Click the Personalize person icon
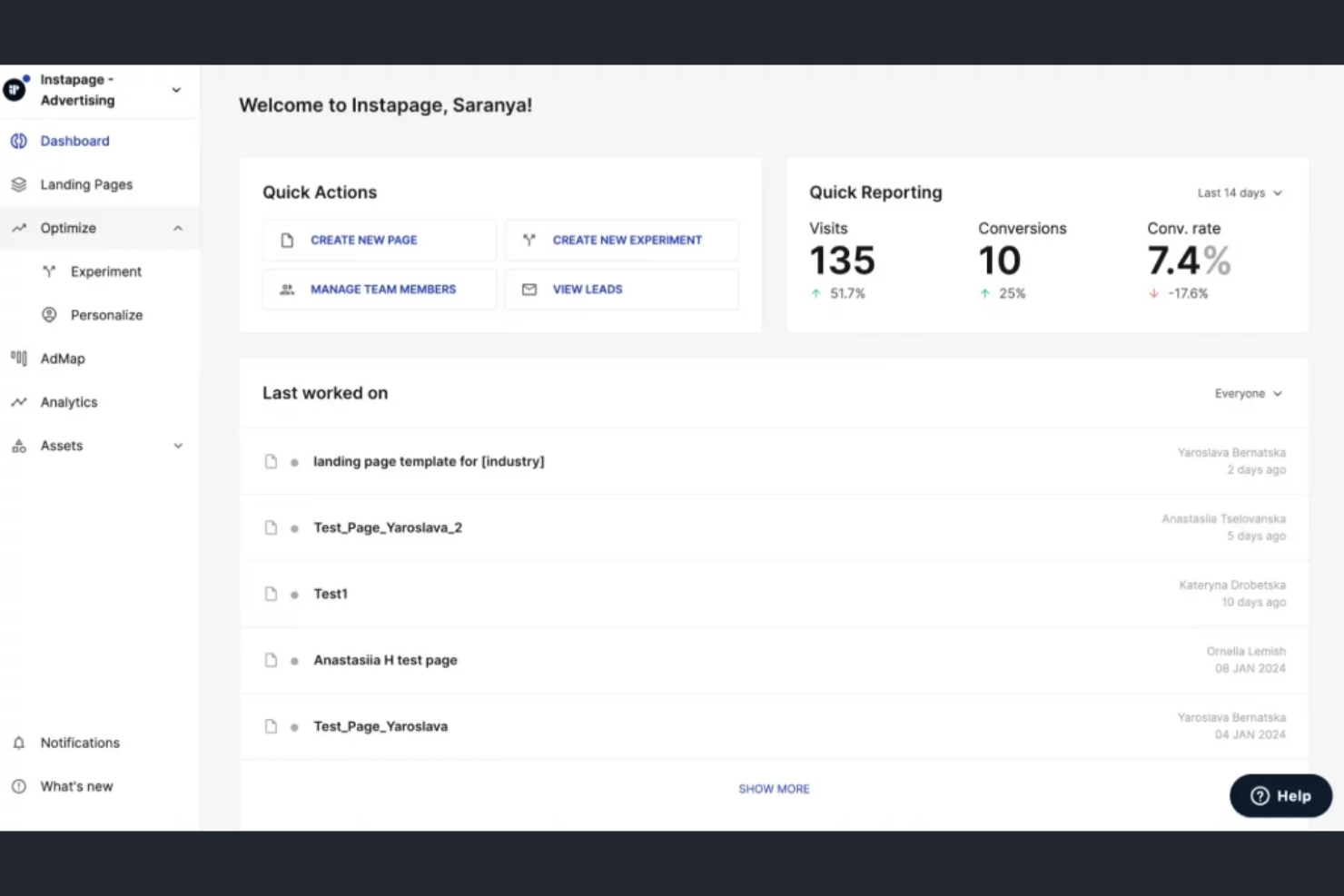Viewport: 1344px width, 896px height. [x=49, y=314]
